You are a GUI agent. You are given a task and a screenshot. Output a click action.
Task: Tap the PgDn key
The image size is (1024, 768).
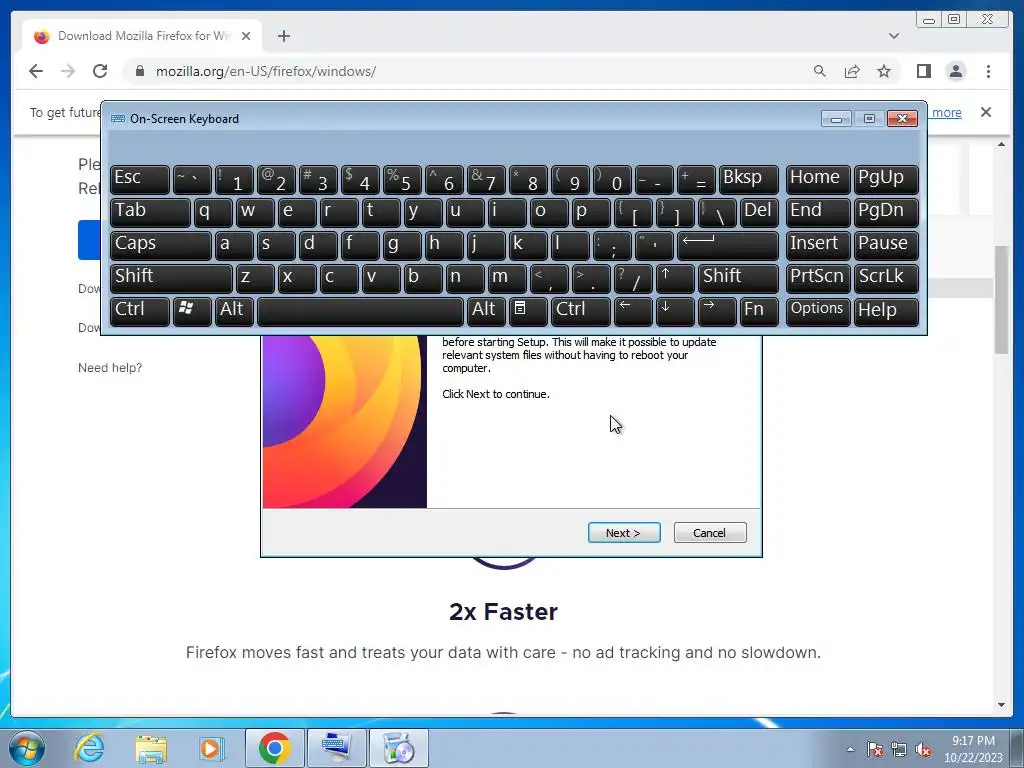pyautogui.click(x=886, y=212)
